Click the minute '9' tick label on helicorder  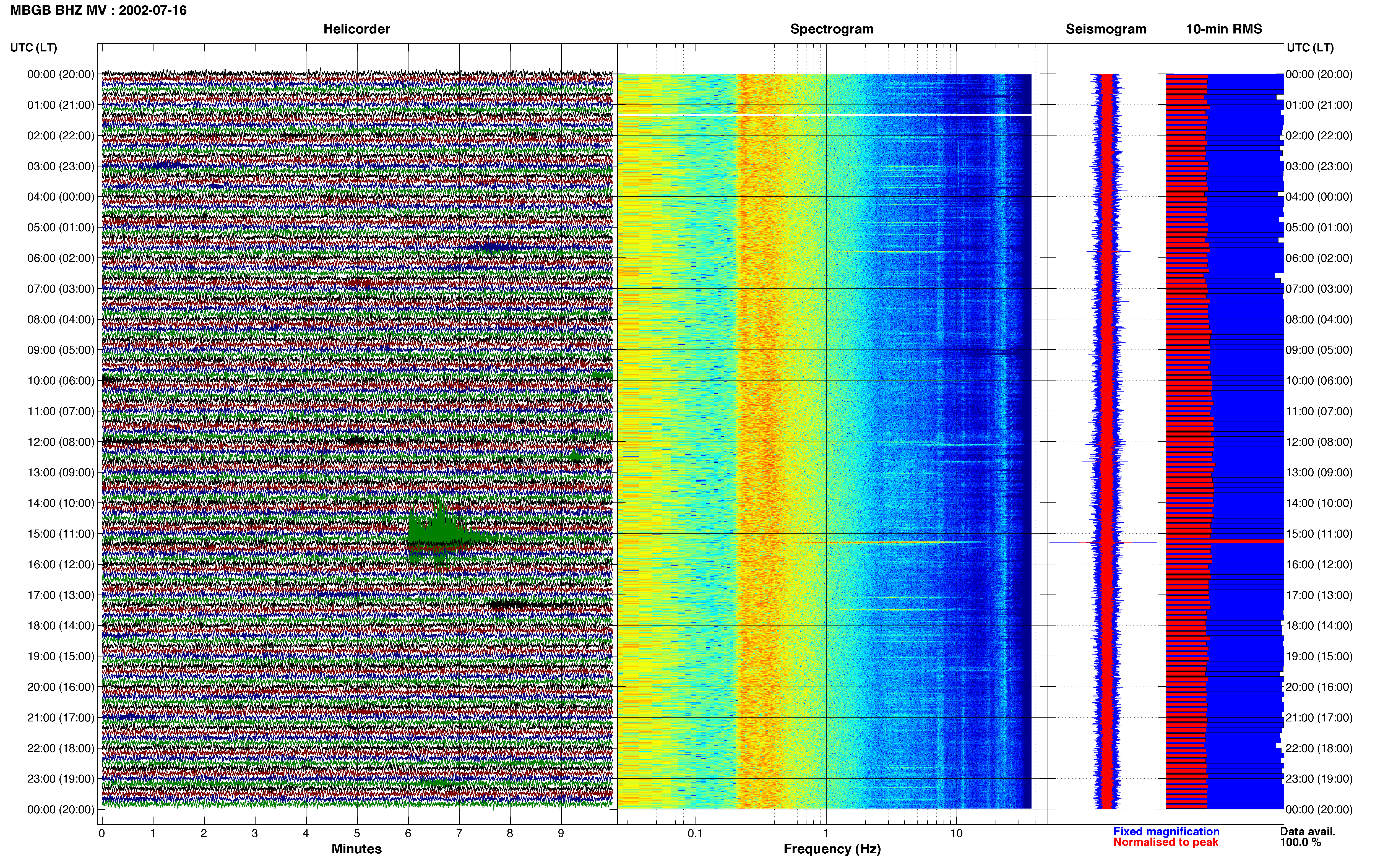click(x=561, y=833)
